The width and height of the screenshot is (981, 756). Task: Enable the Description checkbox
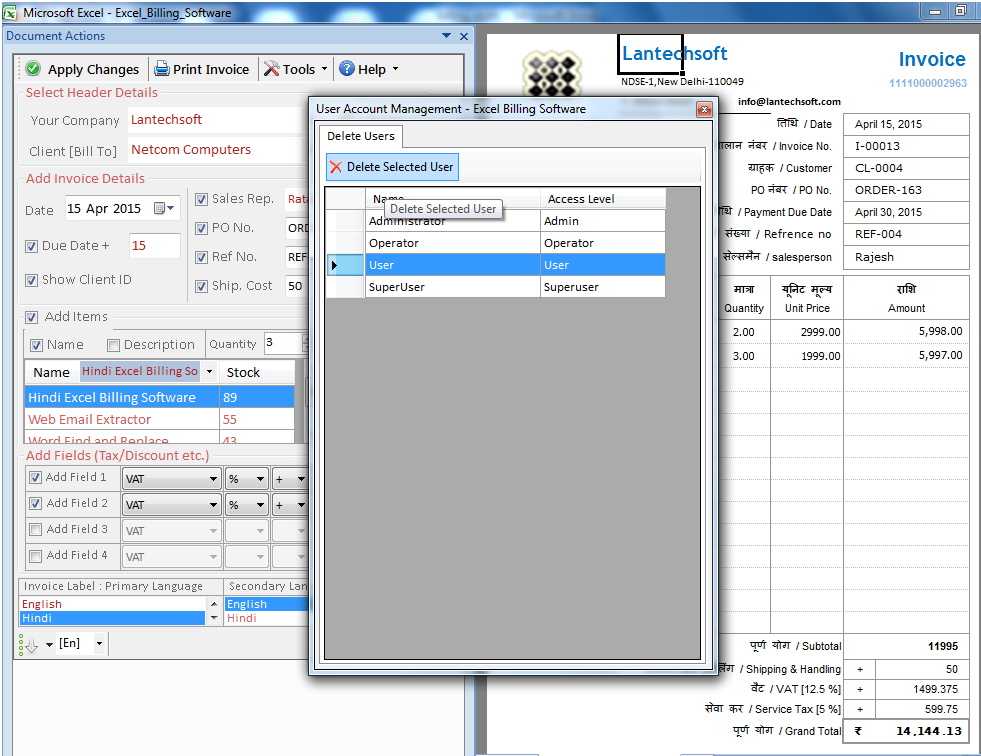coord(113,345)
